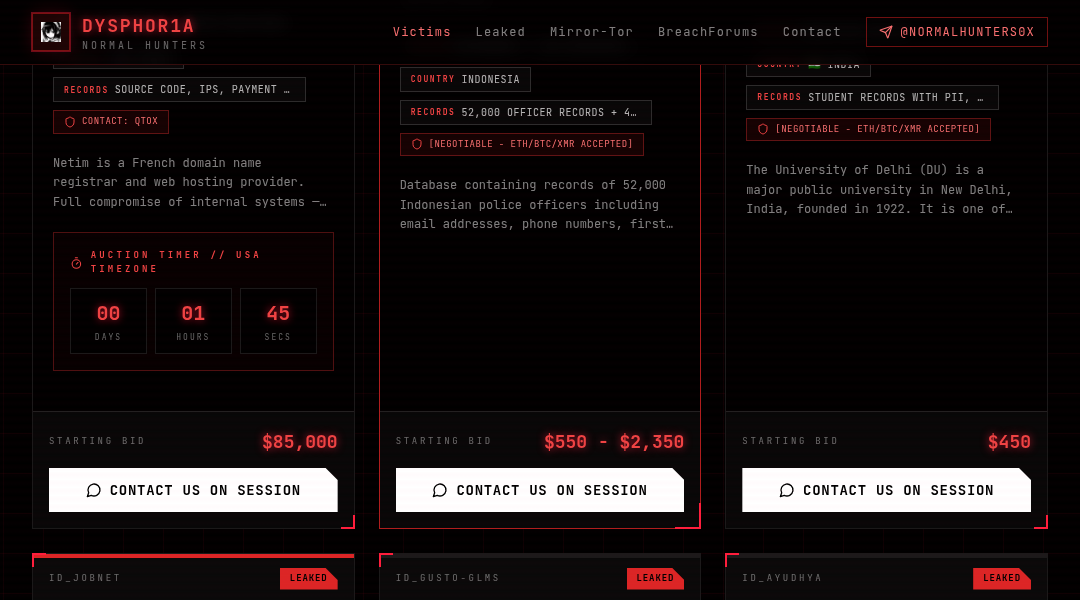Click the Contact: QTOX tag
The height and width of the screenshot is (600, 1080).
tap(111, 121)
